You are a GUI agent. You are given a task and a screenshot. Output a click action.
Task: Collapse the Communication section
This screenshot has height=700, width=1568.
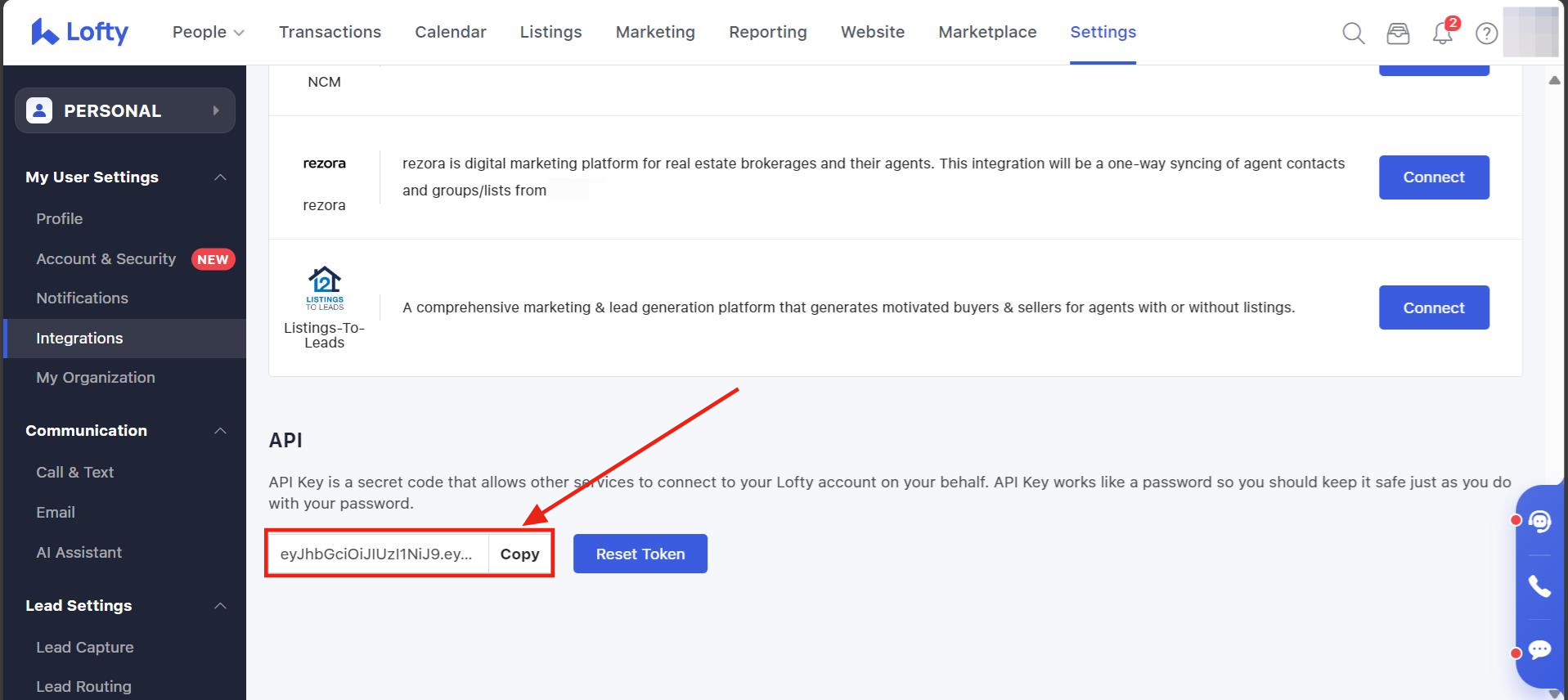(x=220, y=431)
